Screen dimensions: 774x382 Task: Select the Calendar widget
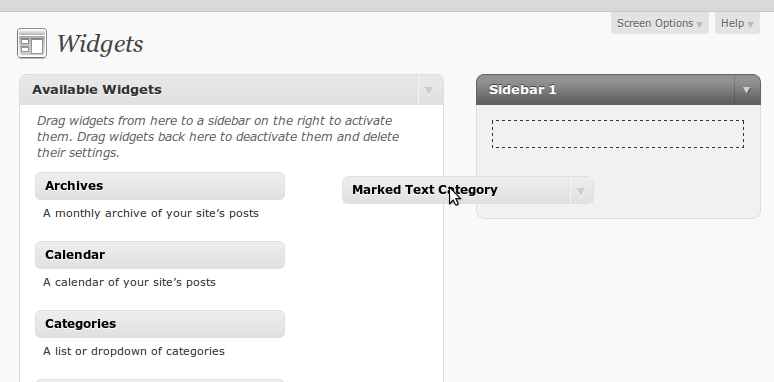tap(160, 255)
